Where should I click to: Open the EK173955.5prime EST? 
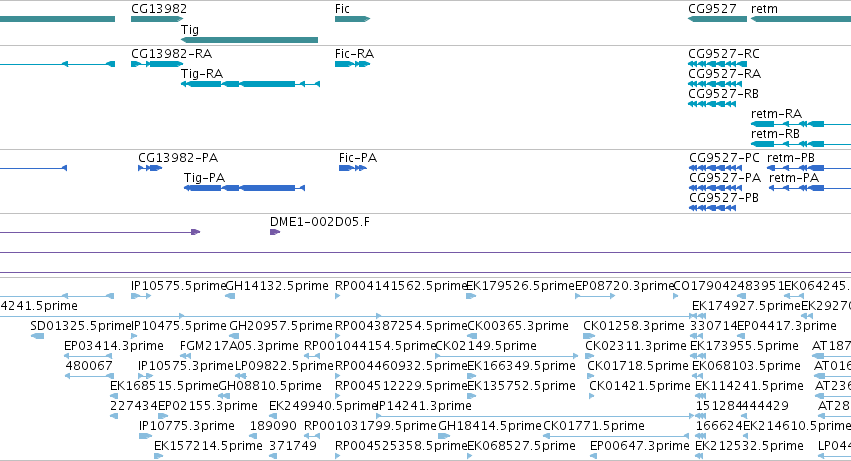(x=697, y=356)
